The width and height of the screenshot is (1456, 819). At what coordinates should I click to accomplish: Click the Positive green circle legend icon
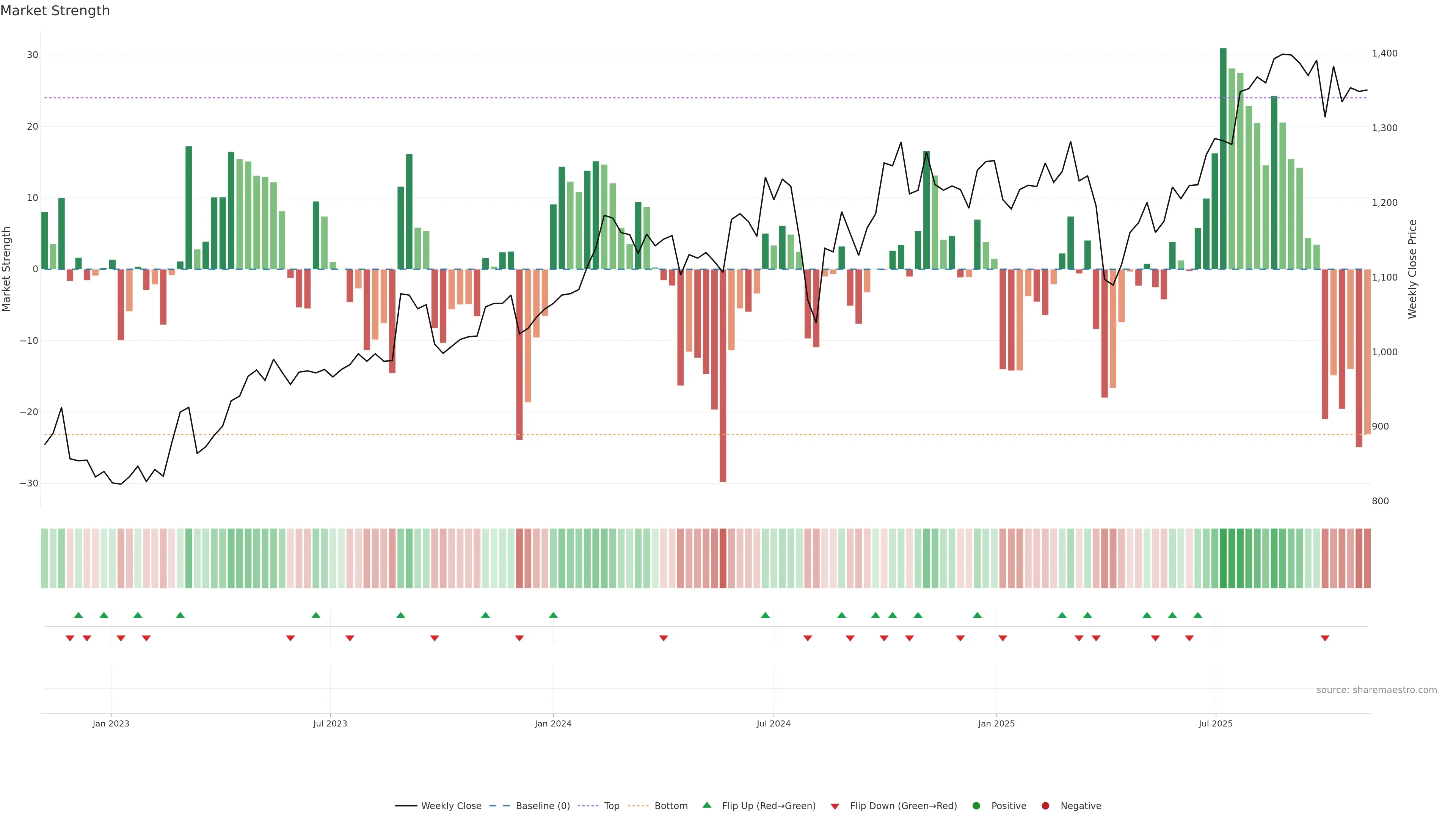point(976,806)
